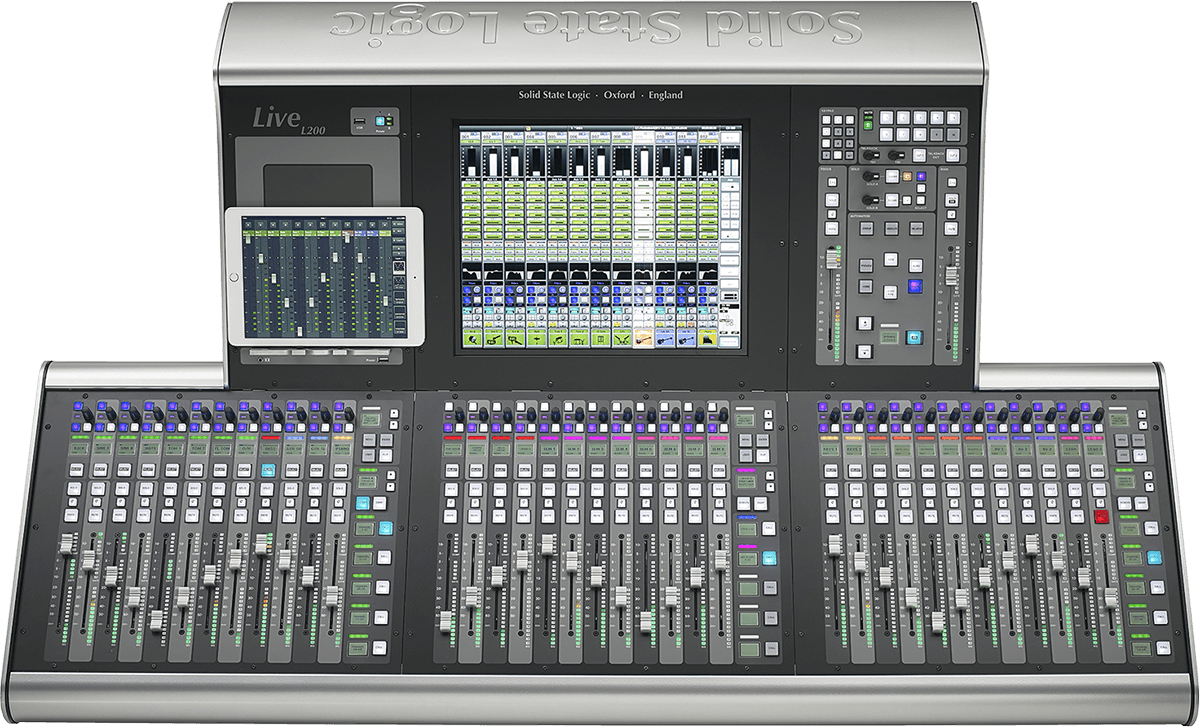1200x727 pixels.
Task: Mute the KEYS 2 channel
Action: 857,516
